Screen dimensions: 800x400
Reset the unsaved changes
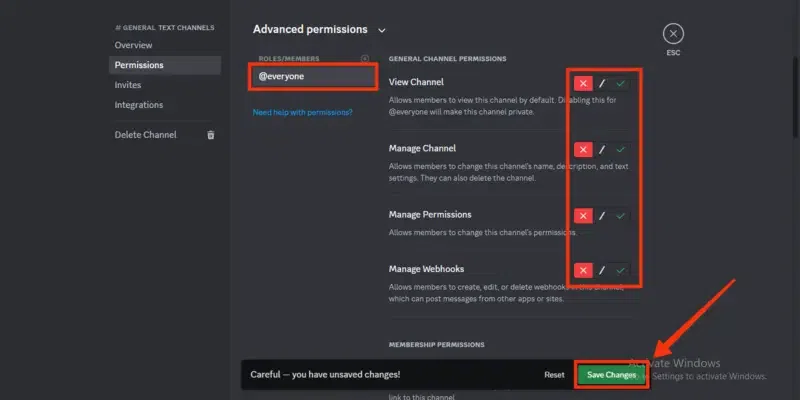554,375
